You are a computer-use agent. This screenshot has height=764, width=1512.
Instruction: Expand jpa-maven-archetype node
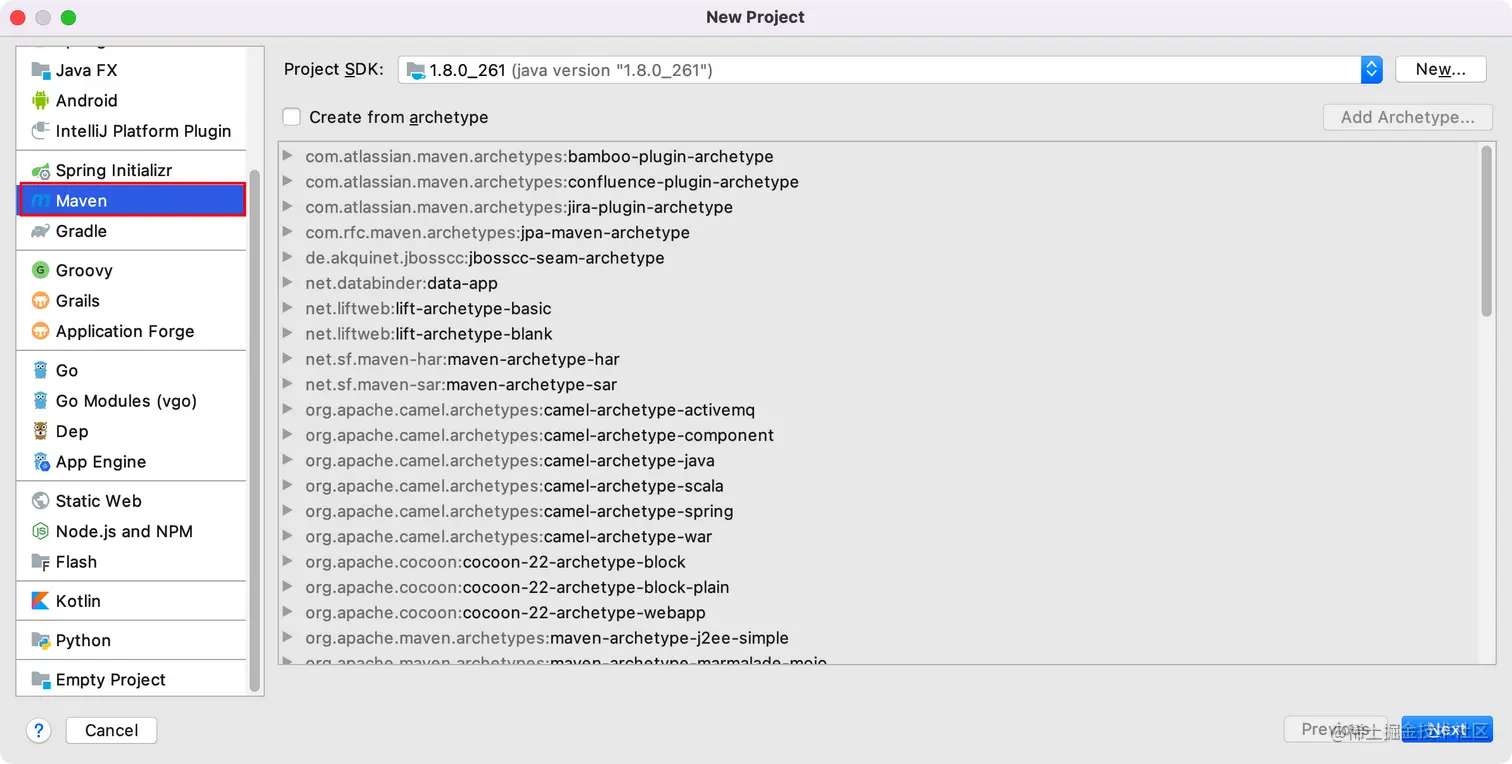tap(288, 232)
